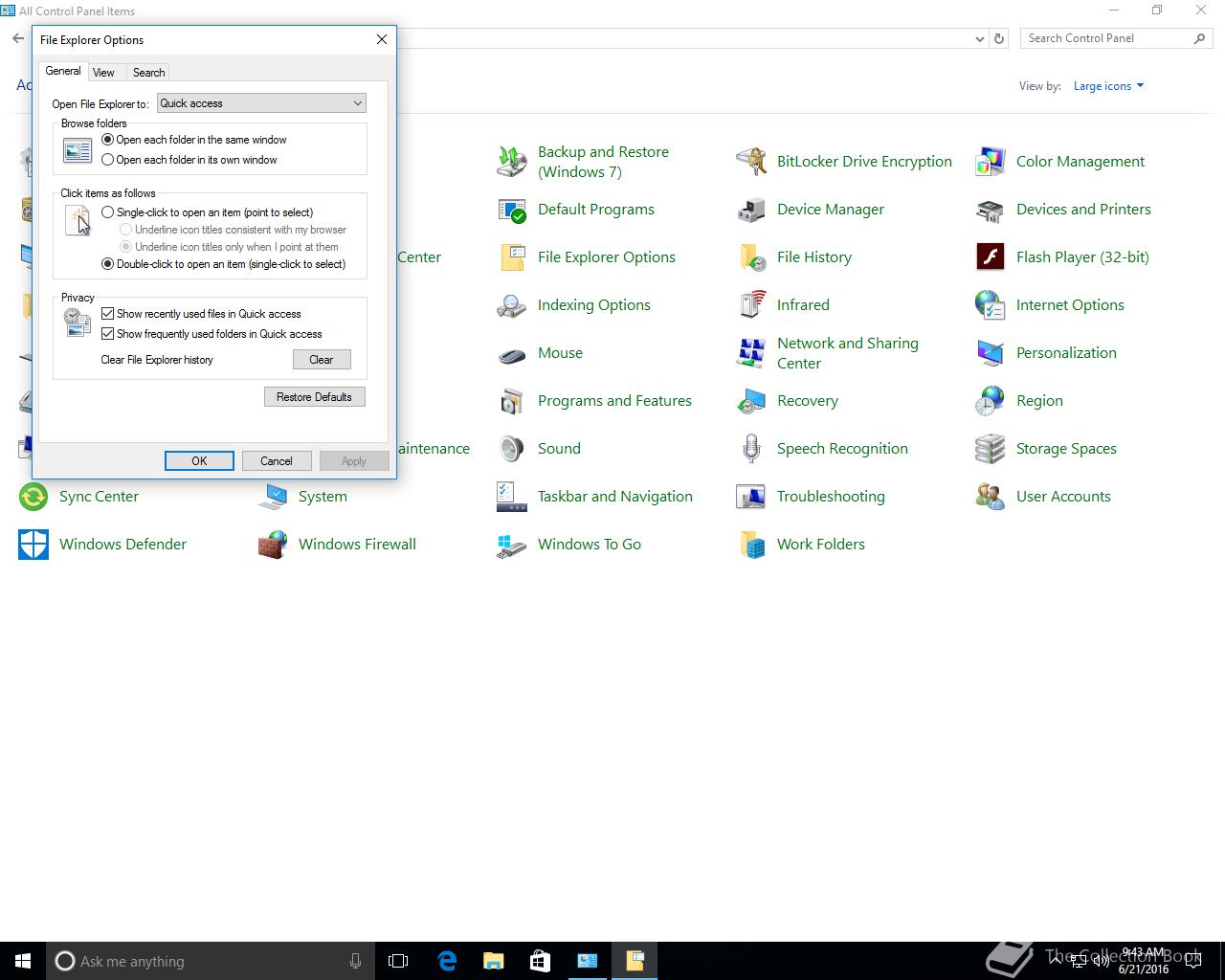The image size is (1225, 980).
Task: Open the View by Large icons dropdown
Action: click(x=1108, y=86)
